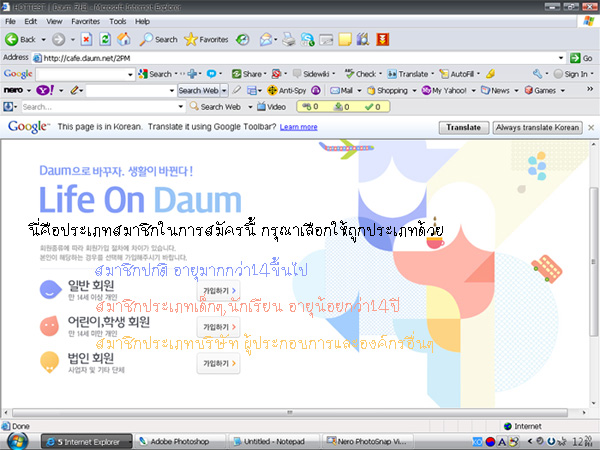
Task: Click lower toolbar Search Web button
Action: [x=216, y=107]
